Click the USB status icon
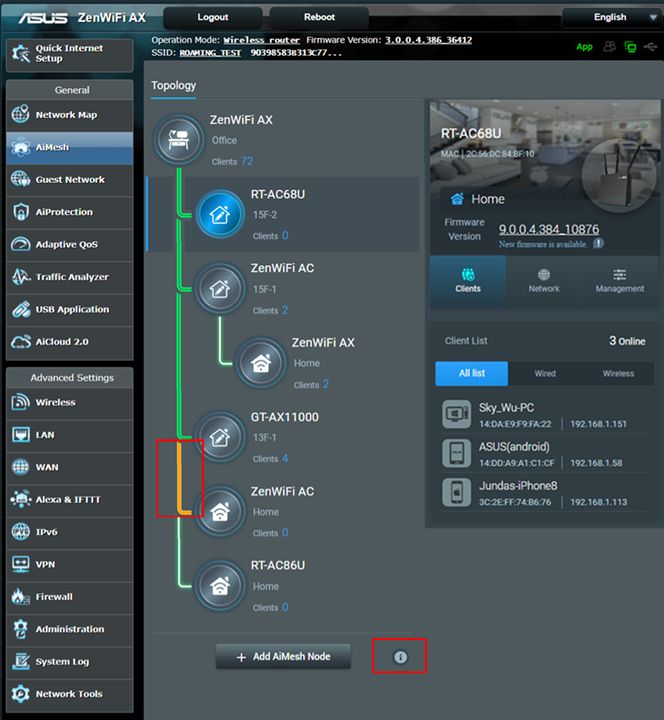The height and width of the screenshot is (720, 664). 650,46
